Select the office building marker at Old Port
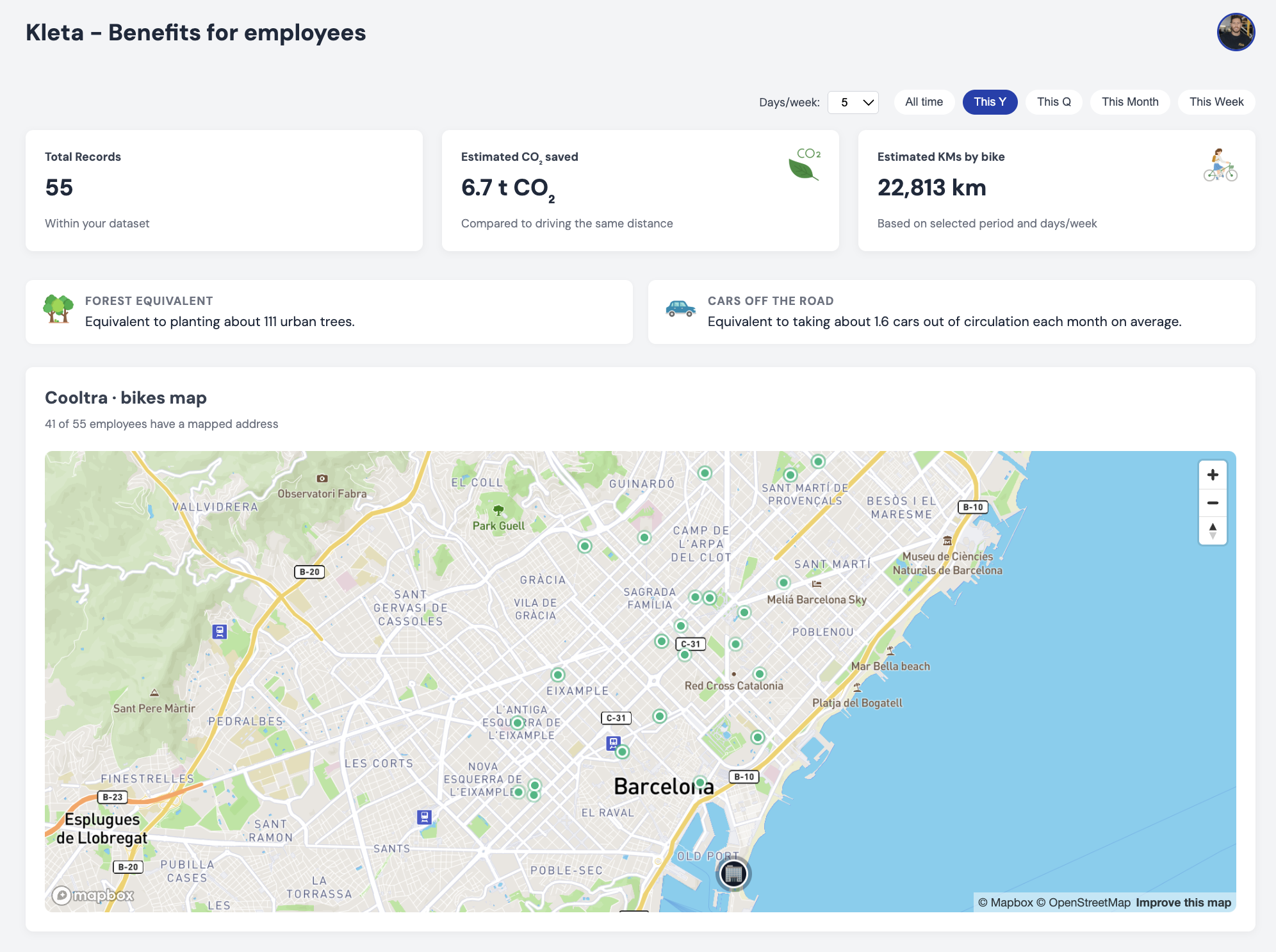This screenshot has height=952, width=1276. tap(733, 873)
